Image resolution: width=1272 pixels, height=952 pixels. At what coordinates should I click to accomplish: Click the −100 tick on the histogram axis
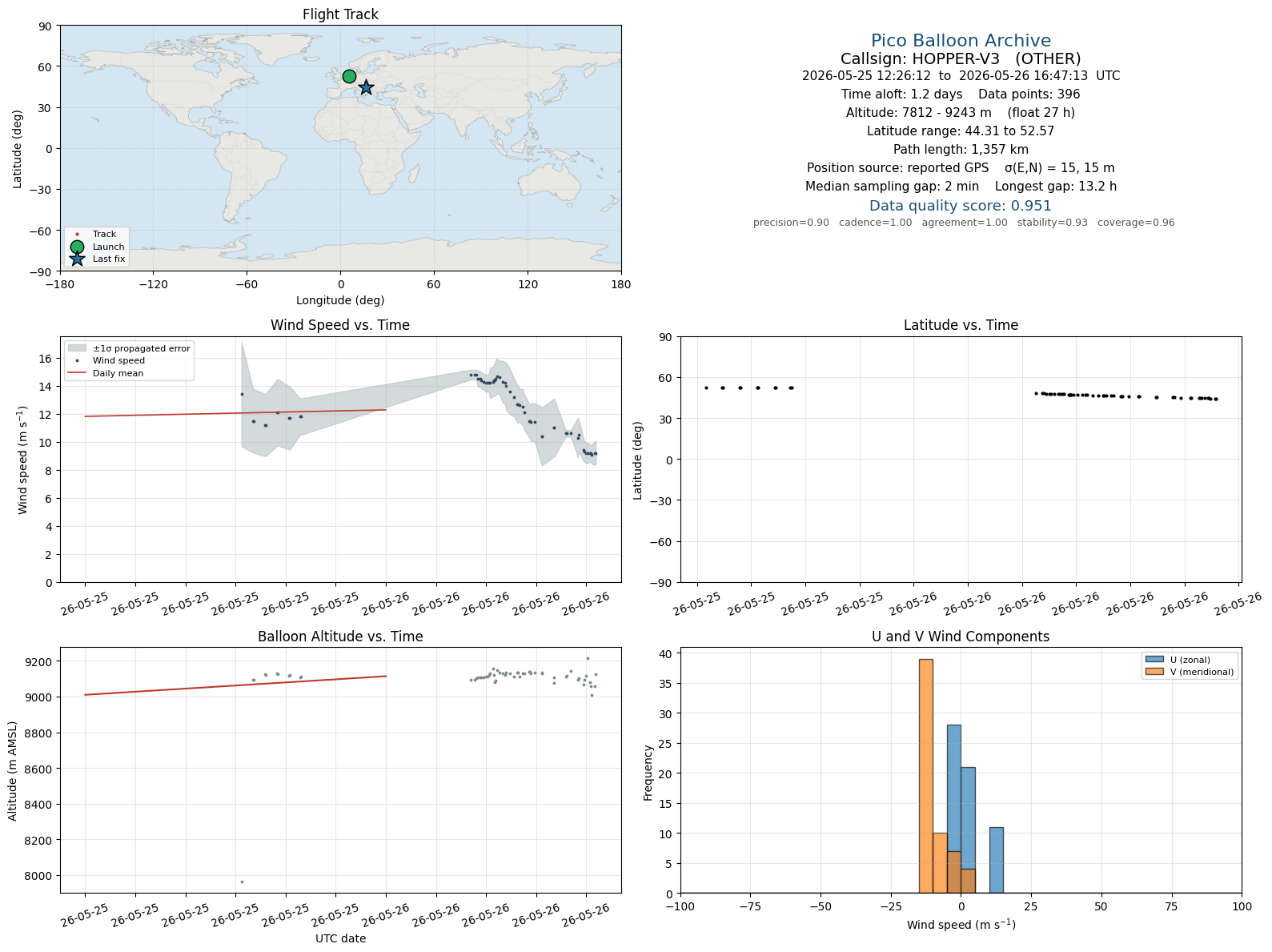point(680,906)
